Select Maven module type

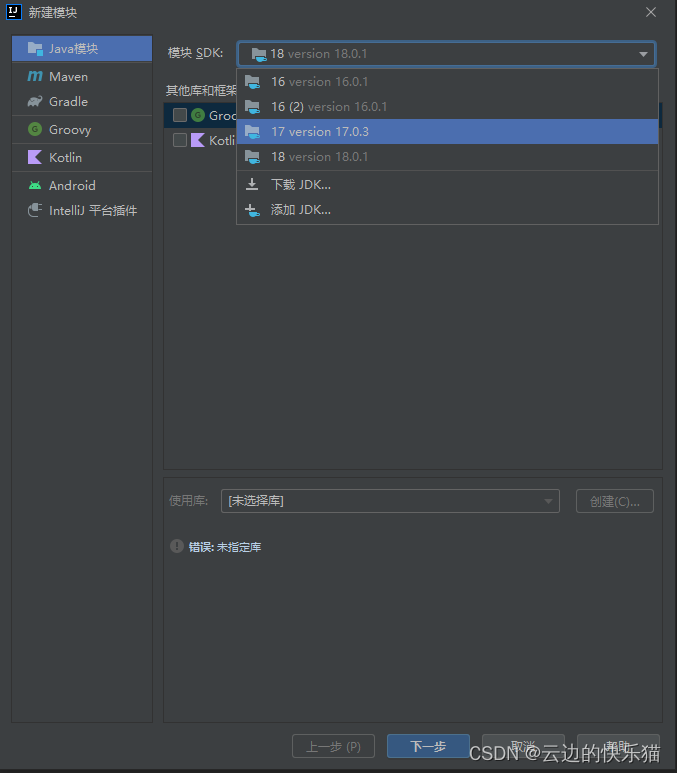tap(82, 76)
